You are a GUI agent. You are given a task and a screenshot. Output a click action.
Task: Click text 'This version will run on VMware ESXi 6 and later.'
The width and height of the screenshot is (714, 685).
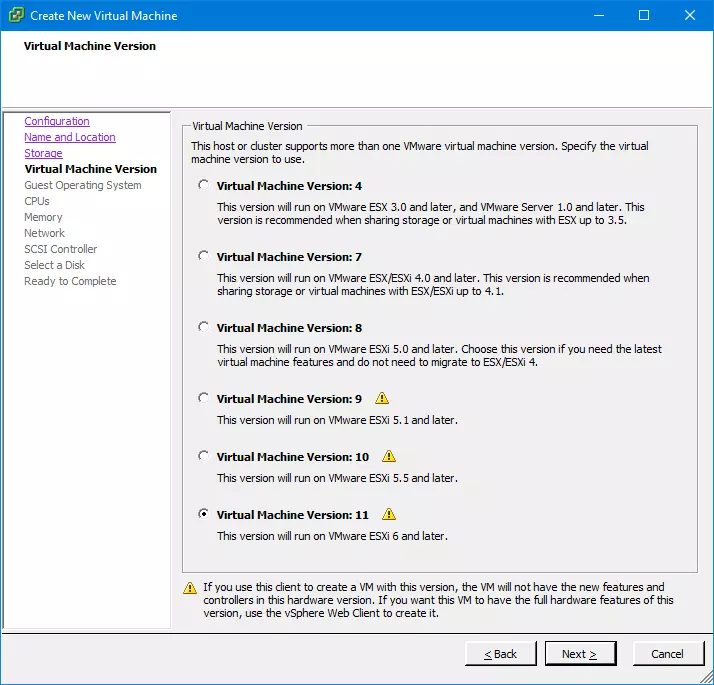coord(332,536)
